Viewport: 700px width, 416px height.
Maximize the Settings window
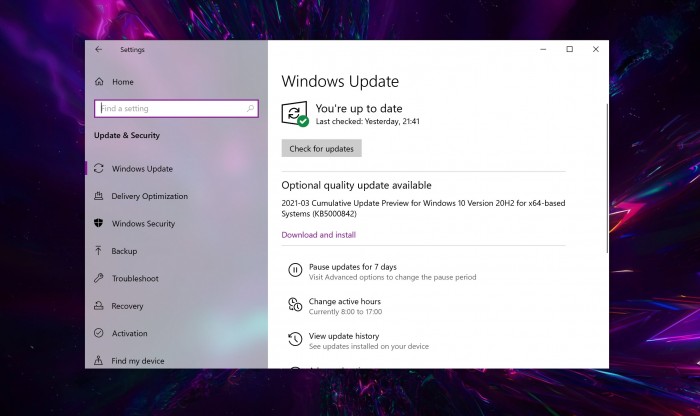click(x=569, y=49)
